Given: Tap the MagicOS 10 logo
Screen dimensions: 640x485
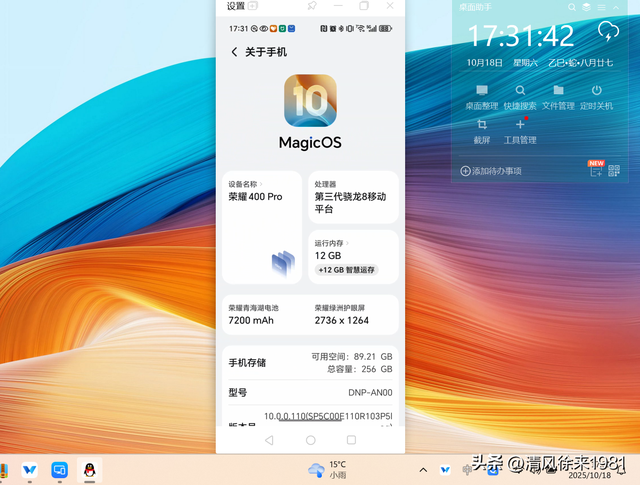Looking at the screenshot, I should 310,100.
